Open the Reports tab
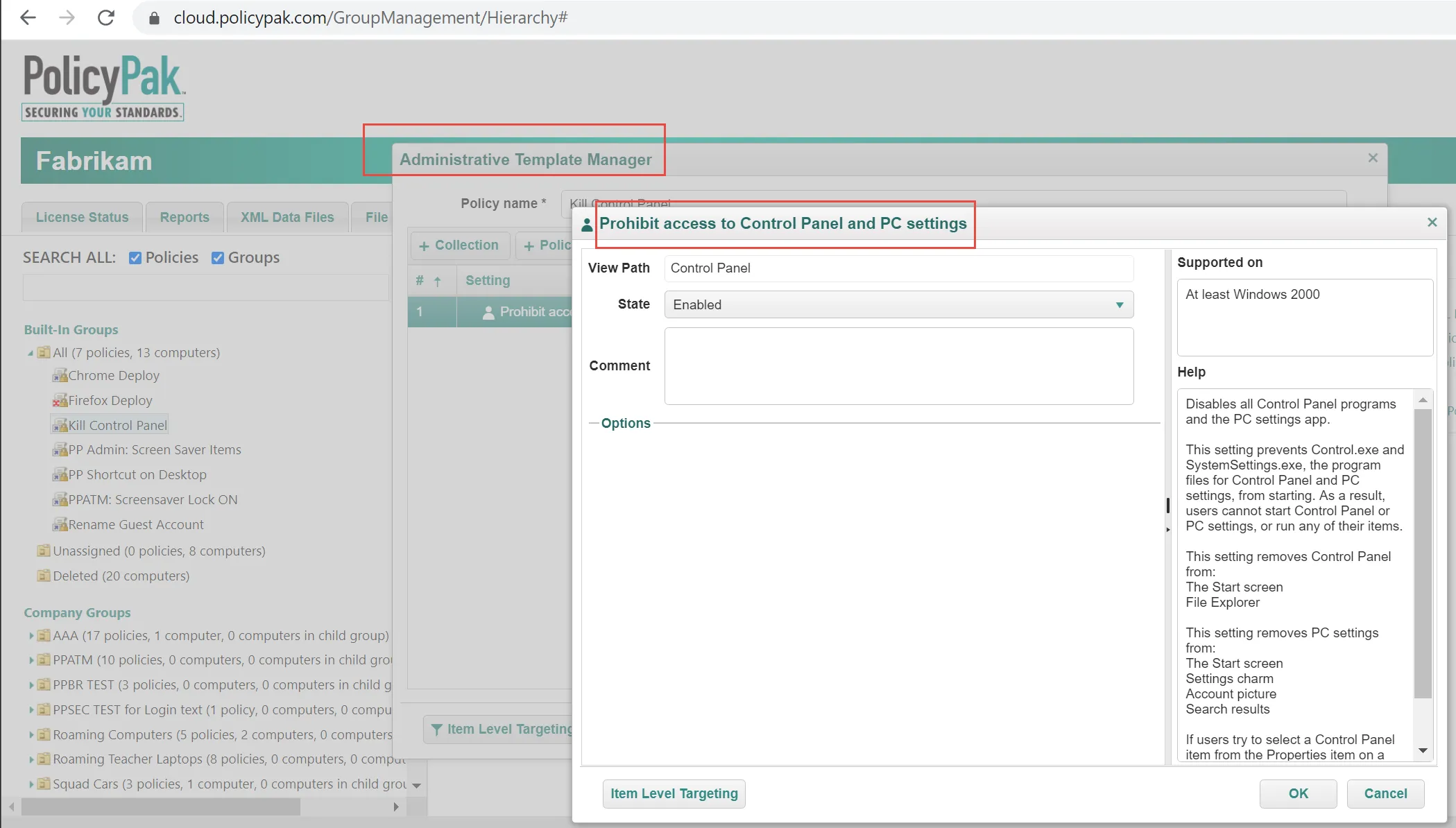The image size is (1456, 828). coord(185,218)
